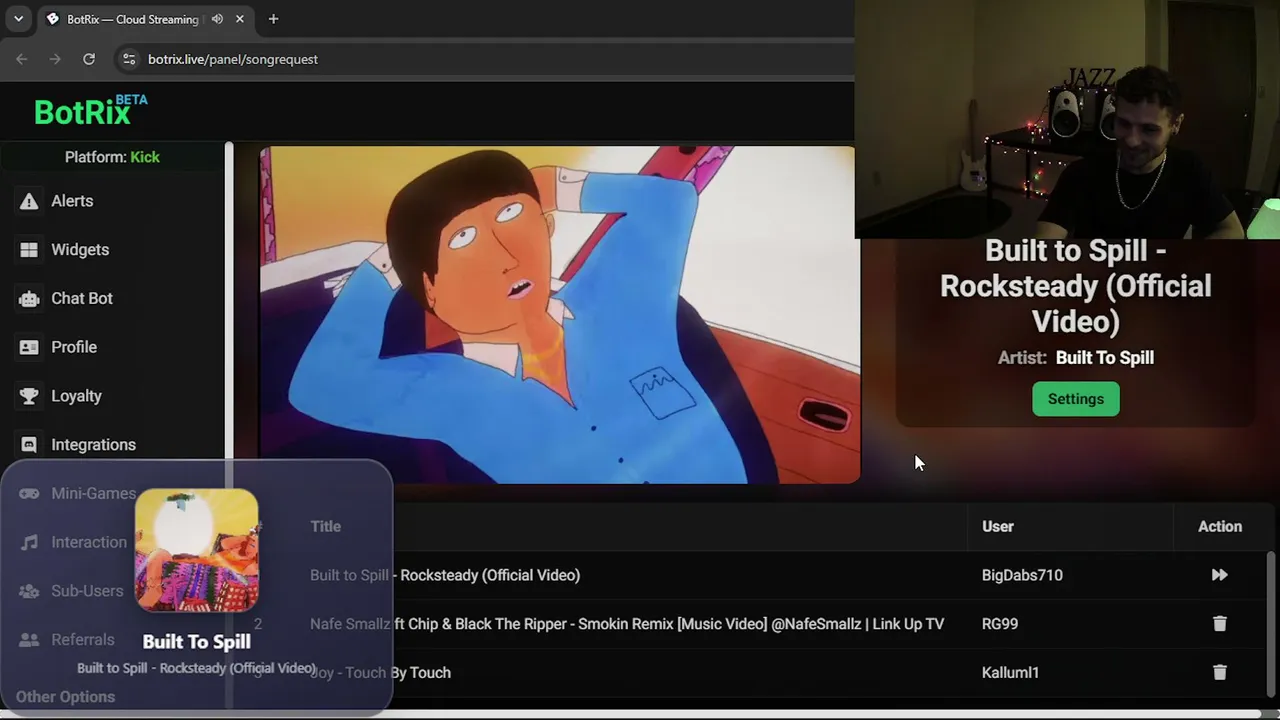Click the Touch By Touch queue title
1280x720 pixels.
coord(380,673)
